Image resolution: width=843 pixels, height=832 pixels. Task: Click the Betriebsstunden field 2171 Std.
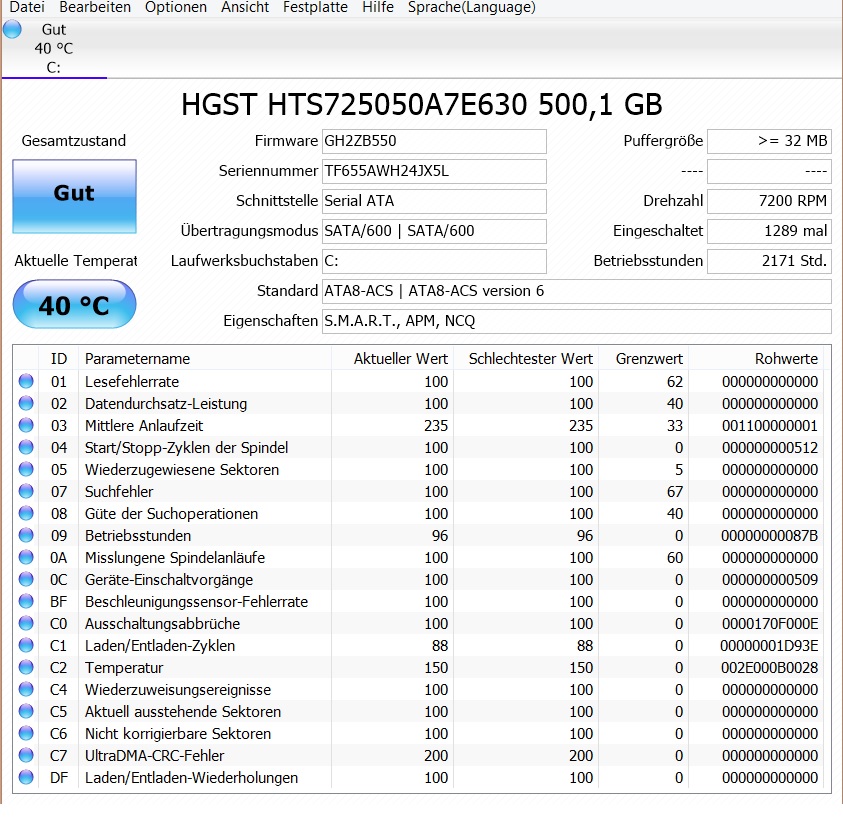pyautogui.click(x=769, y=261)
